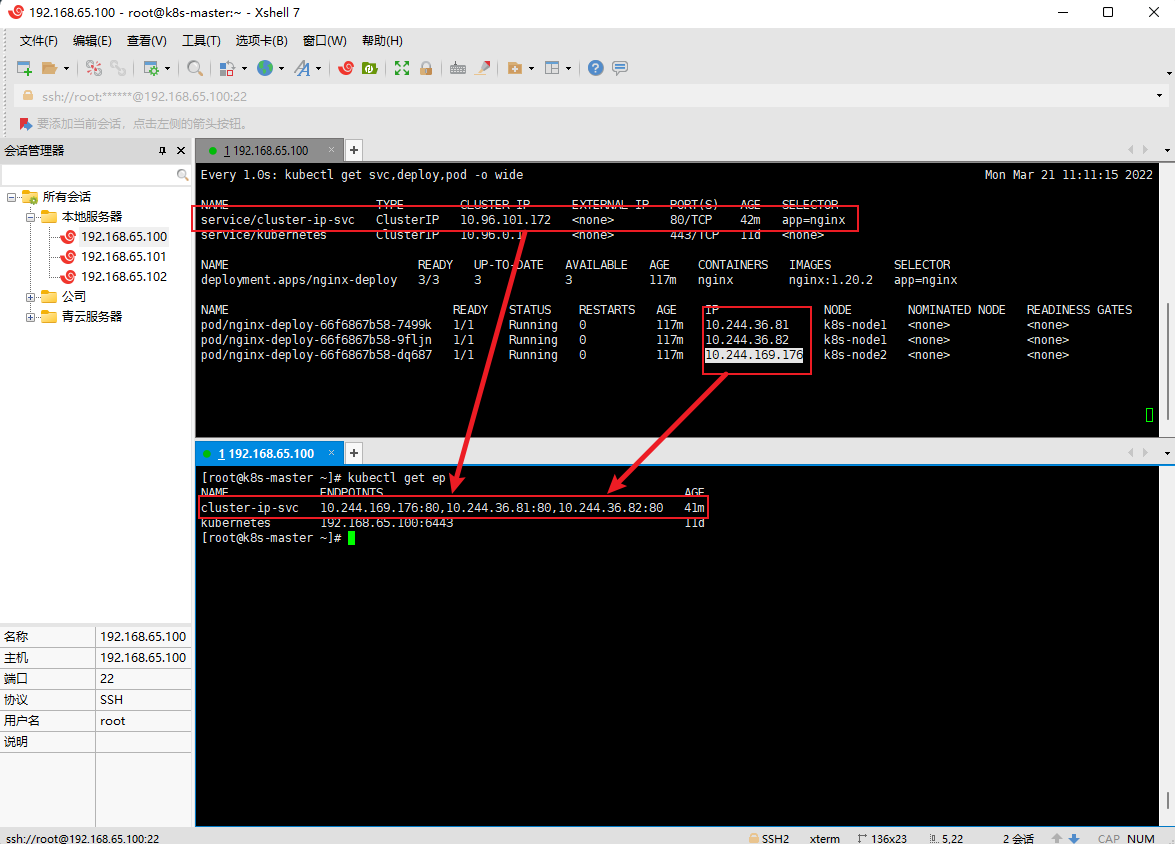Click the 22 port value cell
Viewport: 1175px width, 844px height.
pos(143,678)
